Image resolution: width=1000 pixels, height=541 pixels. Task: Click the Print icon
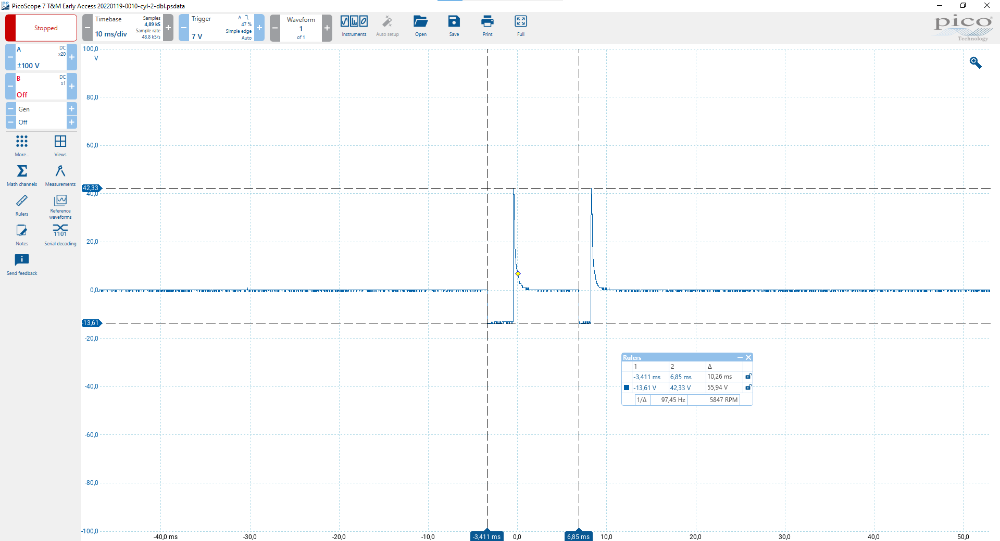[487, 25]
